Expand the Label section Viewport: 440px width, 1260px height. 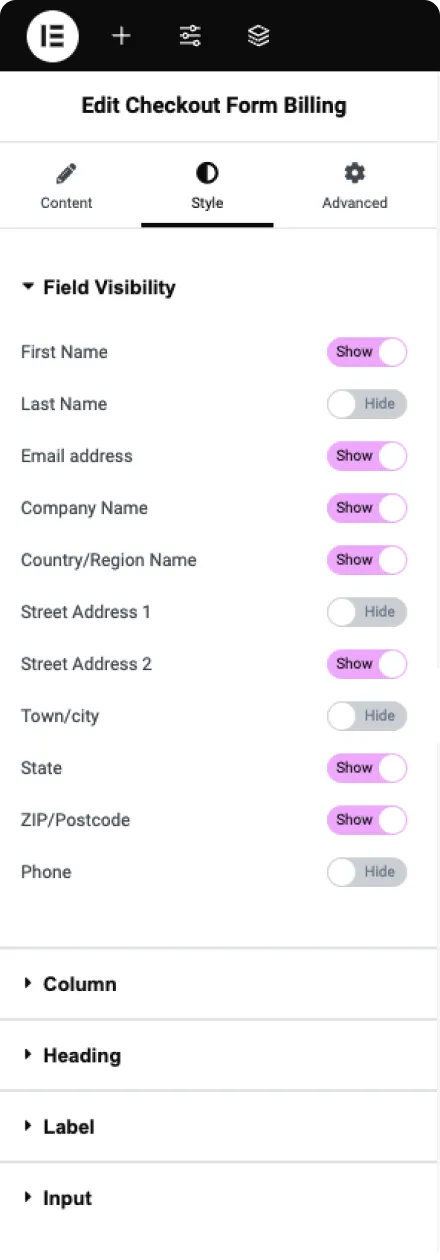coord(218,1126)
